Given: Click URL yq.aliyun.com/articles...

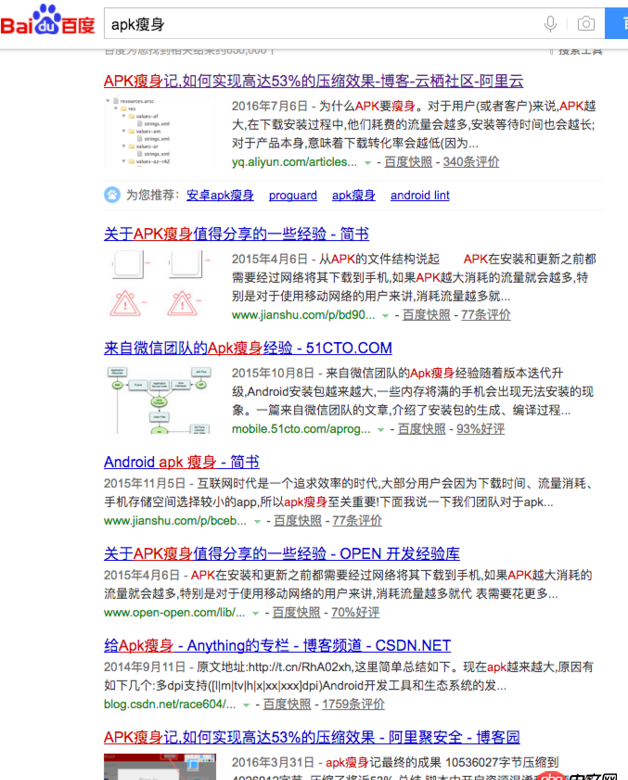Looking at the screenshot, I should click(294, 162).
